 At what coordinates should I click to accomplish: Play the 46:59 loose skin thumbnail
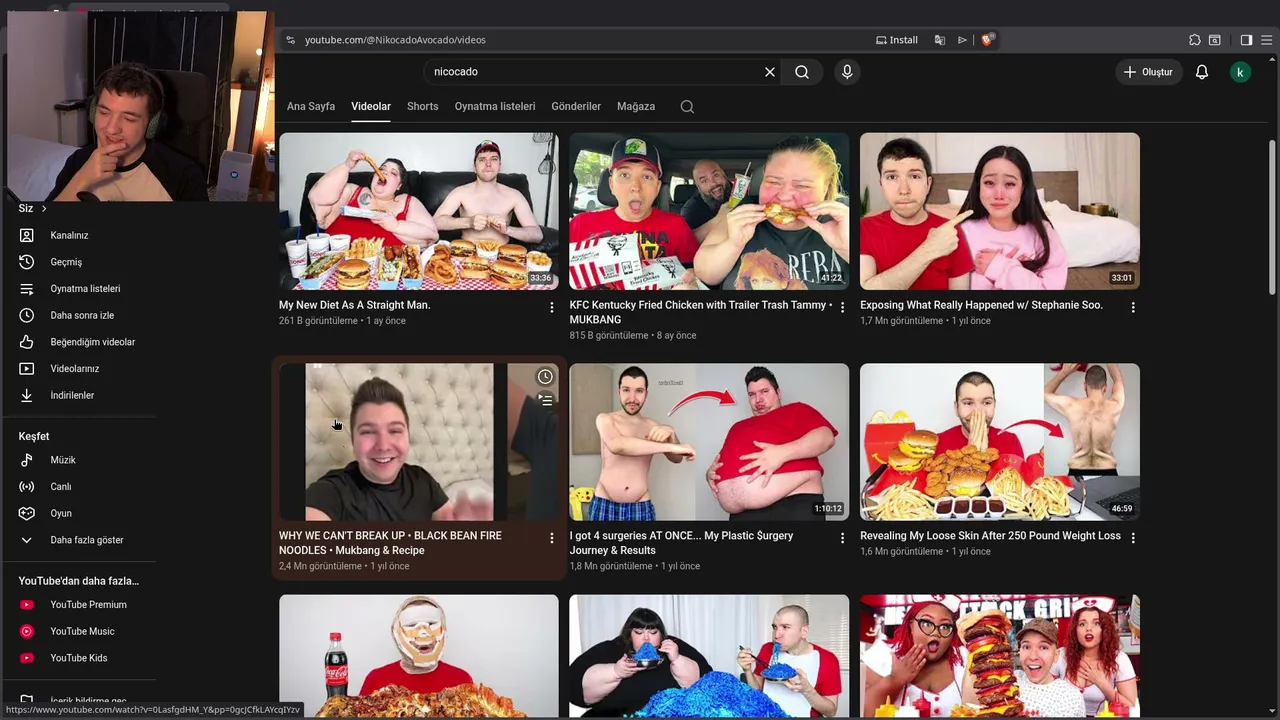(1000, 442)
